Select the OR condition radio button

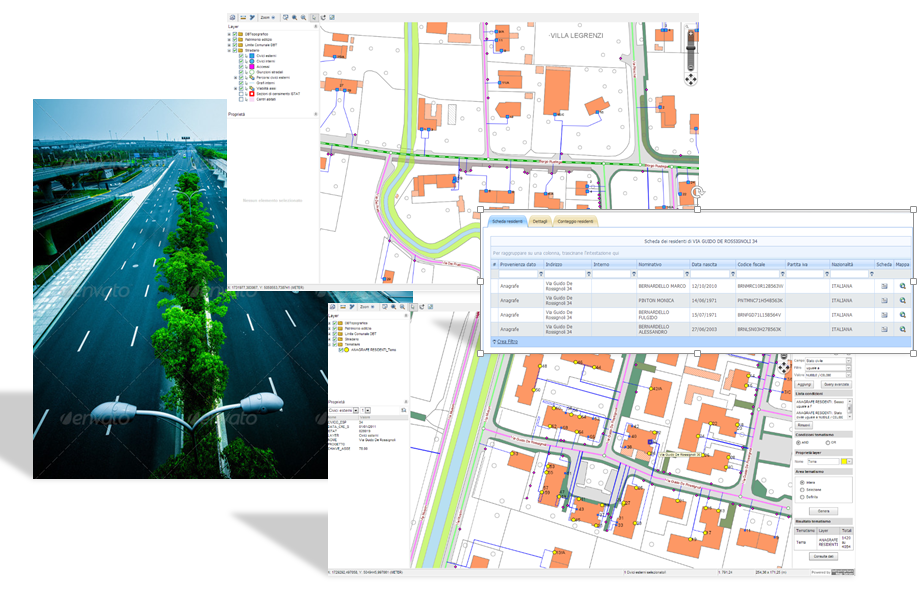pos(828,442)
